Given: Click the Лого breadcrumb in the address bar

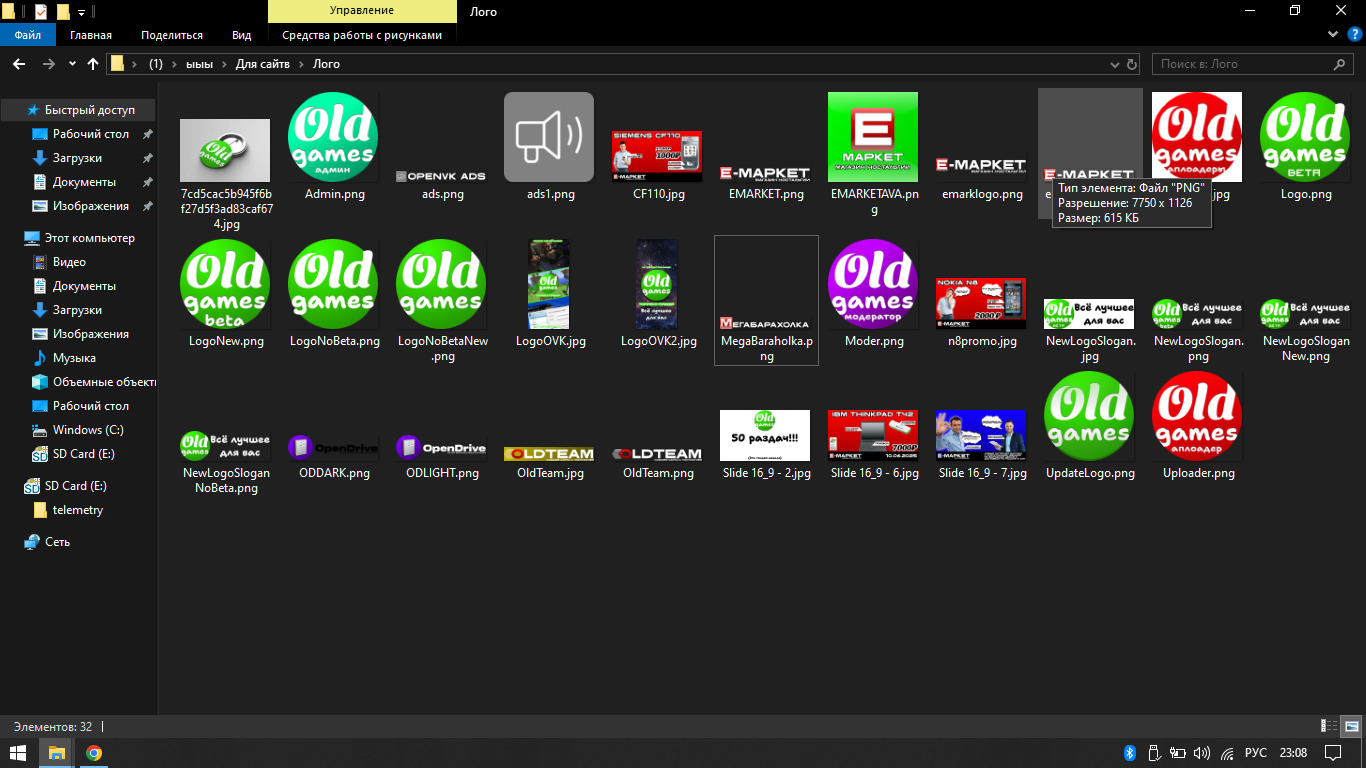Looking at the screenshot, I should click(x=327, y=64).
